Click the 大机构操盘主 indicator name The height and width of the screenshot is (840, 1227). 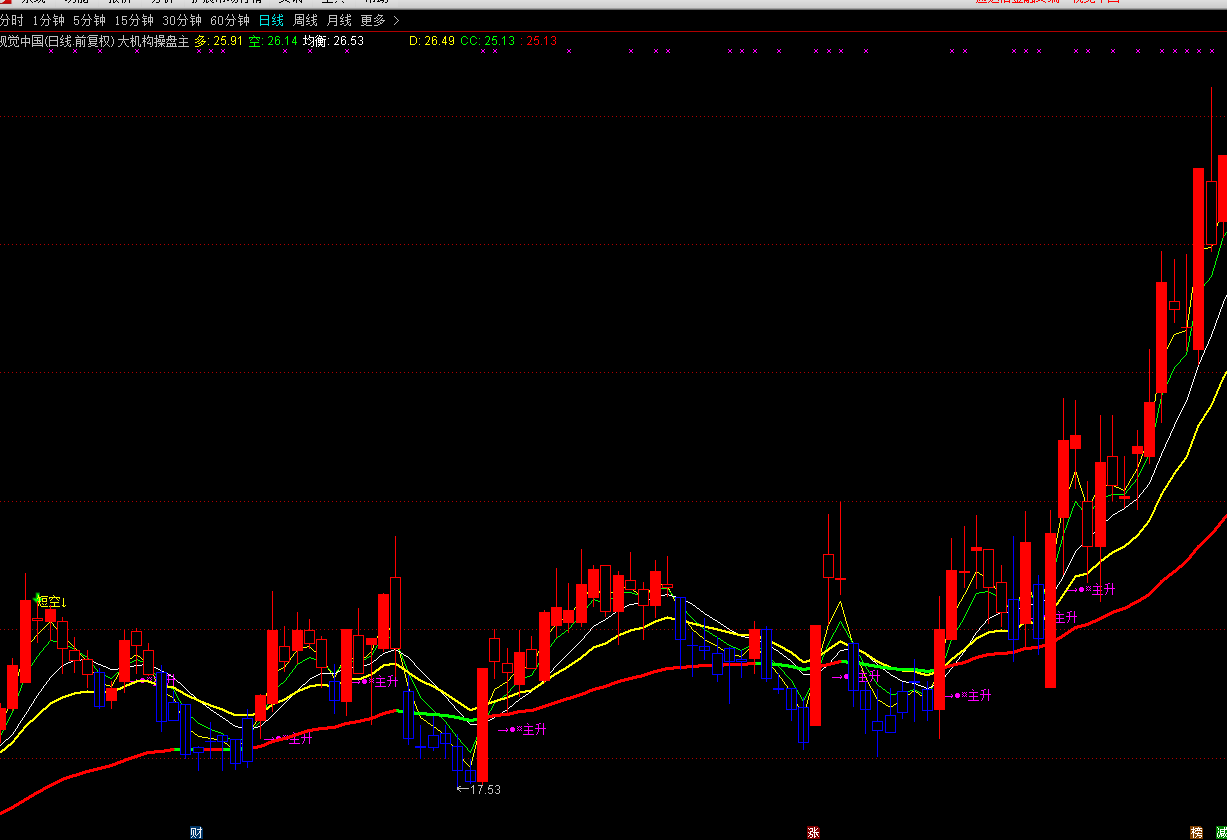click(x=153, y=41)
